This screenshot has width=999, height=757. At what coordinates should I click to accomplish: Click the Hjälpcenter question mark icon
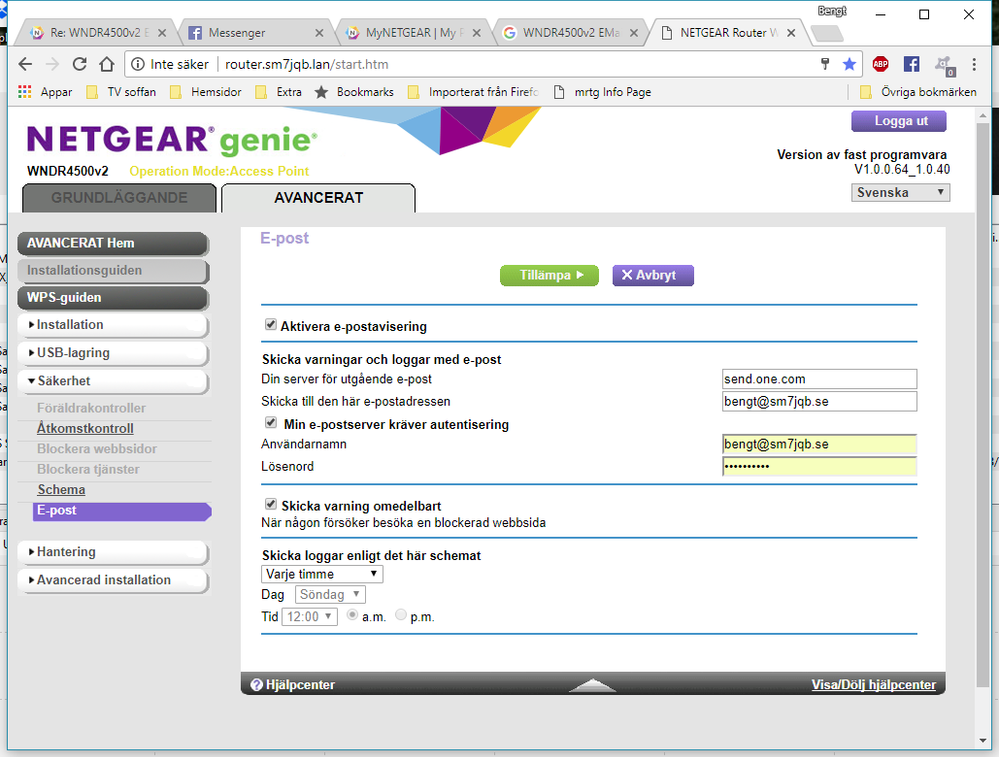256,685
